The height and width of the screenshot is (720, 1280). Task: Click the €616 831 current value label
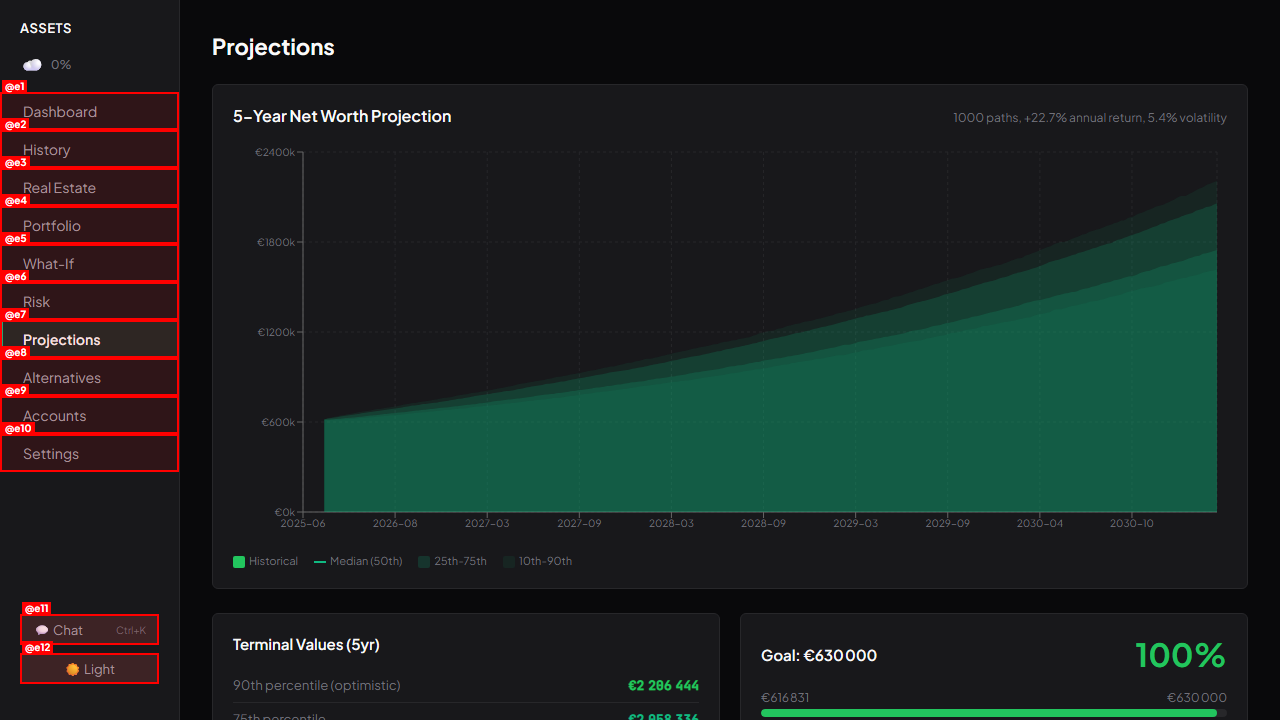click(x=785, y=698)
